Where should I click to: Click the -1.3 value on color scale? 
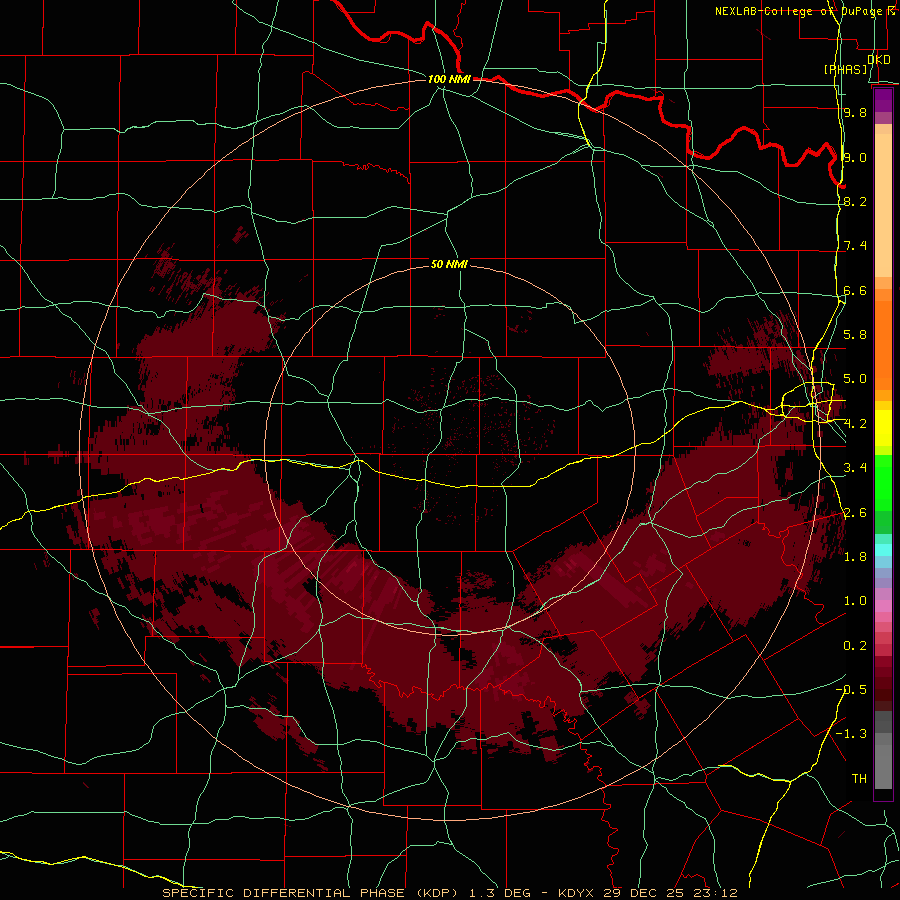click(x=851, y=734)
